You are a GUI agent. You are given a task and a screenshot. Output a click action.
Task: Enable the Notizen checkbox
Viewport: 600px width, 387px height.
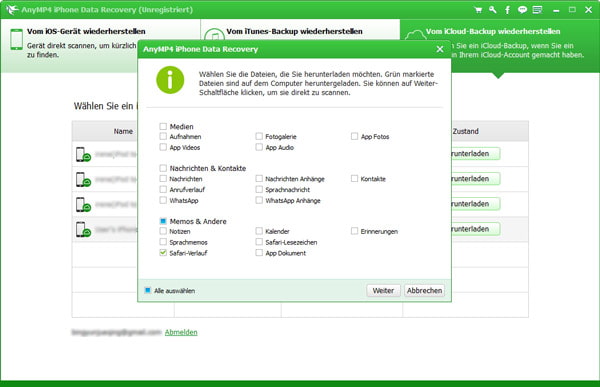(x=163, y=231)
